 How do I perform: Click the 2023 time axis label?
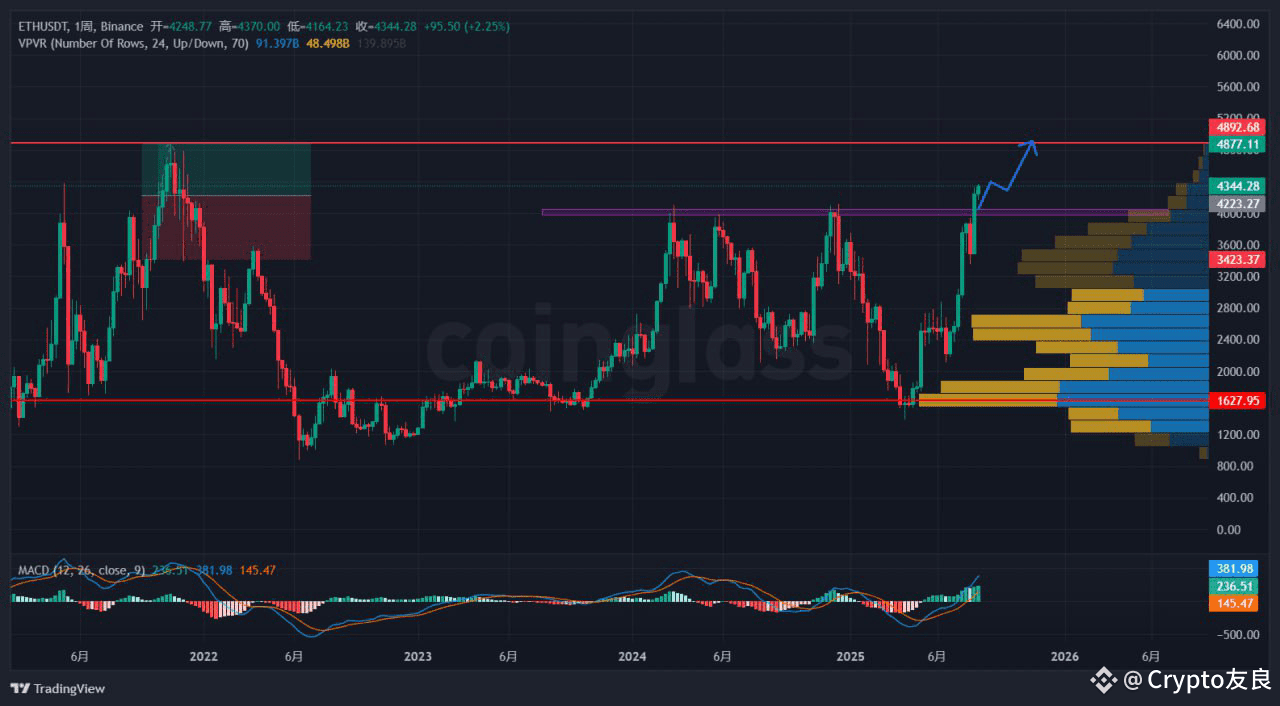(x=418, y=657)
